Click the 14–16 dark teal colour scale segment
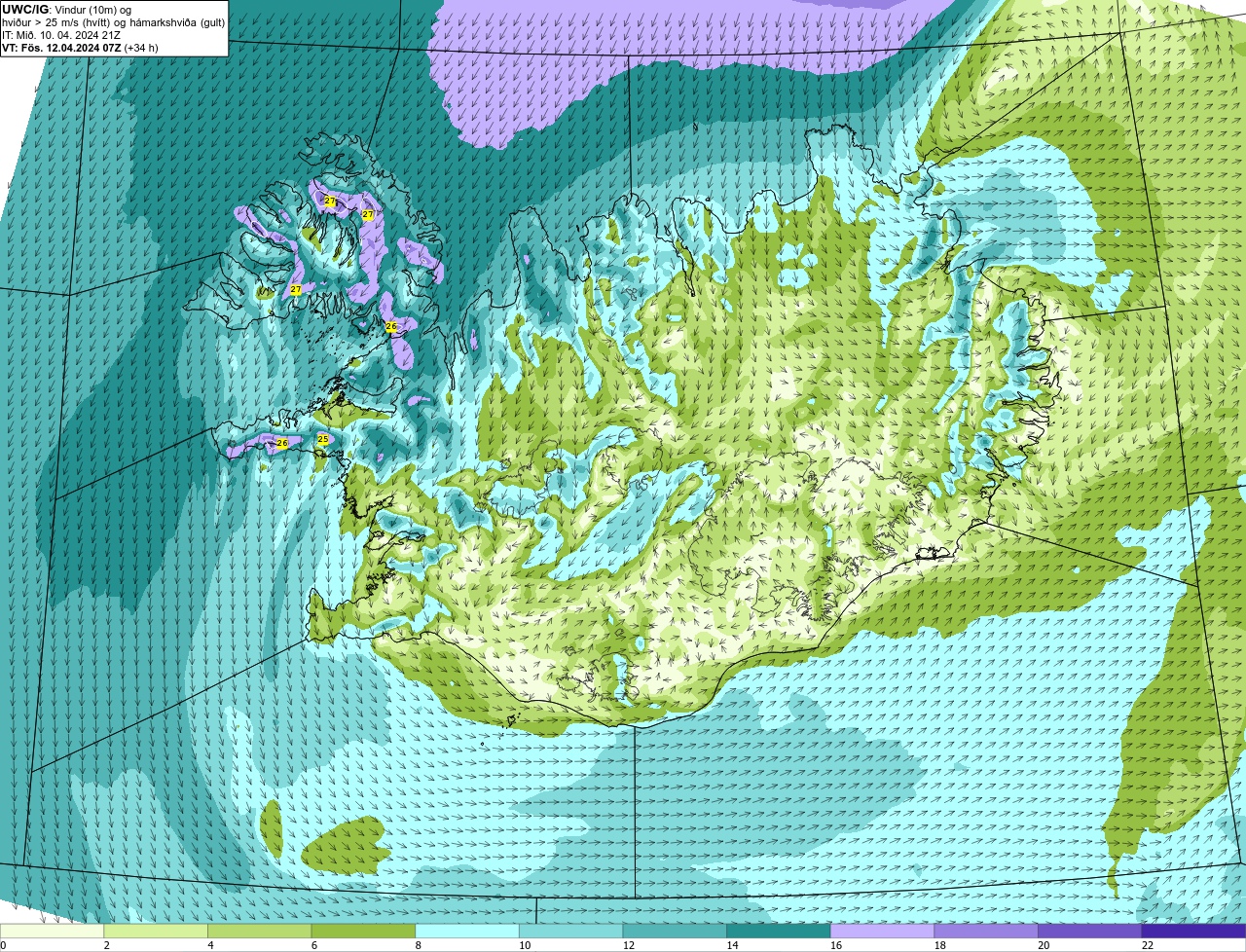The height and width of the screenshot is (952, 1246). (x=779, y=931)
